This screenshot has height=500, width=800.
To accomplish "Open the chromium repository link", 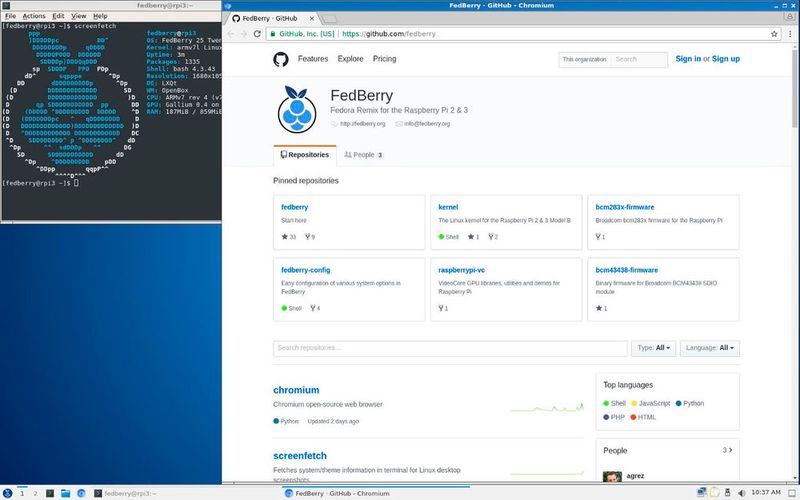I will (296, 390).
